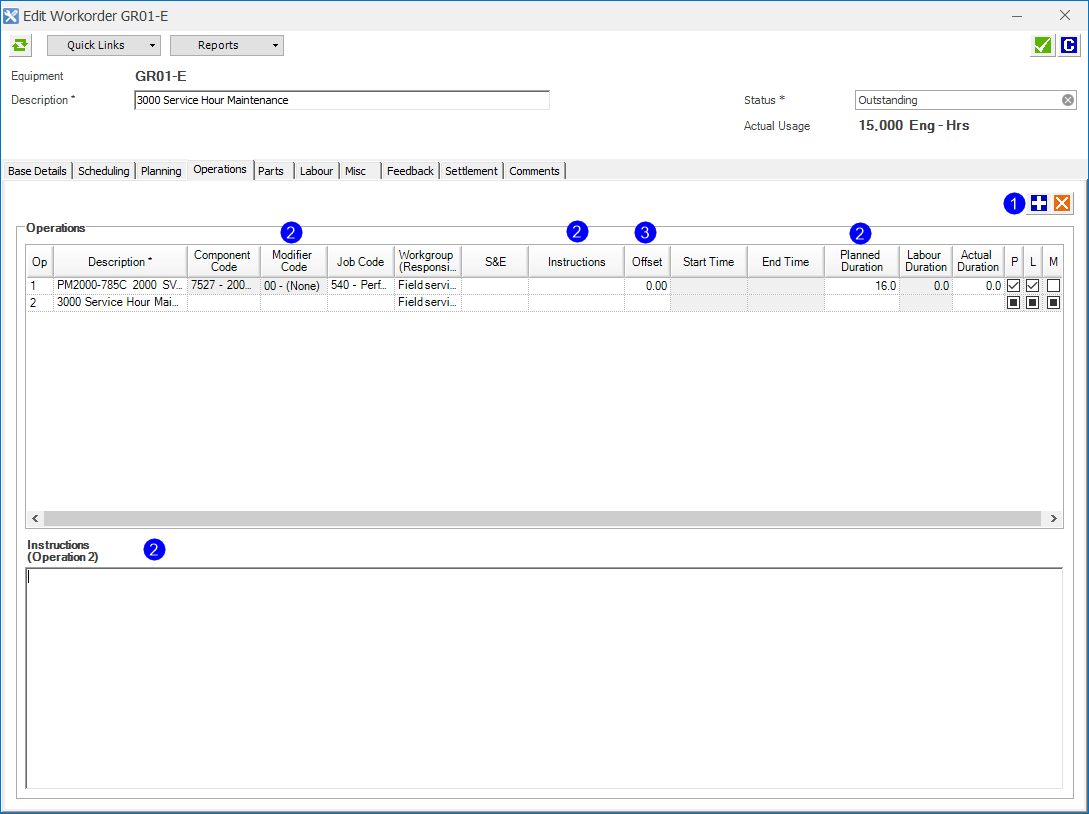Click the horizontal scrollbar right arrow

1054,518
